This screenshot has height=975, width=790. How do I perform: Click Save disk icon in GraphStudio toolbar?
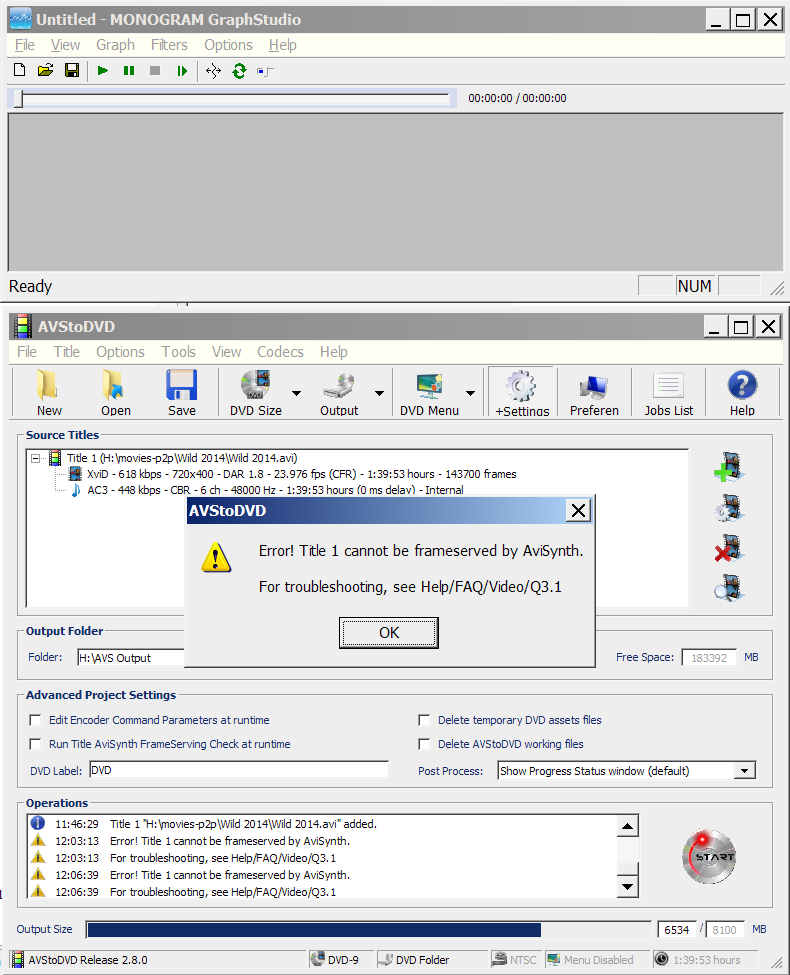point(72,70)
